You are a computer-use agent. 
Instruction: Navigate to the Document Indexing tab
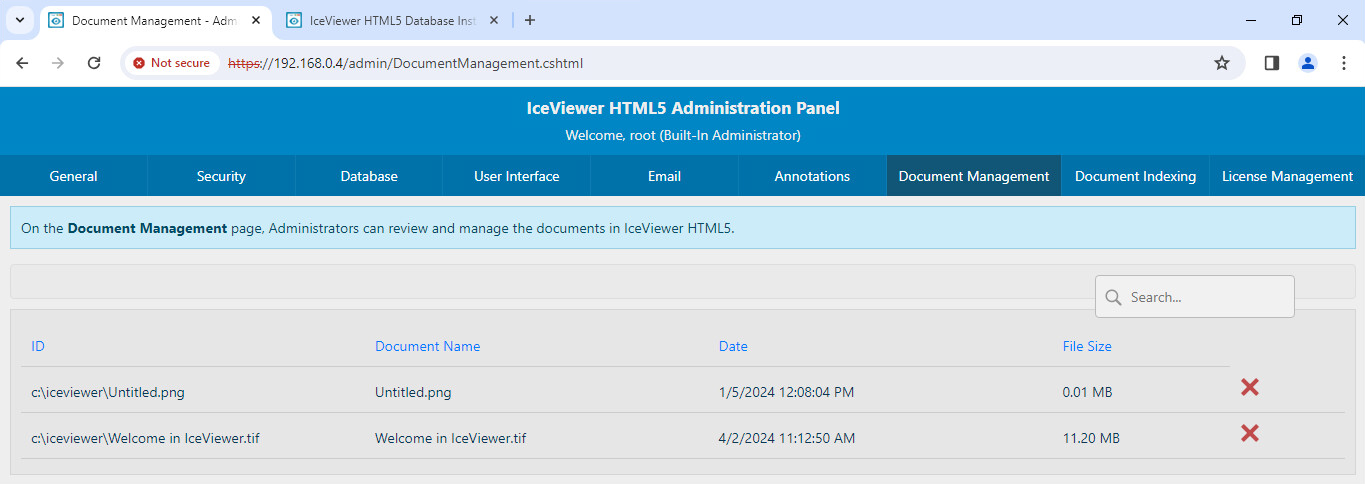pos(1135,176)
